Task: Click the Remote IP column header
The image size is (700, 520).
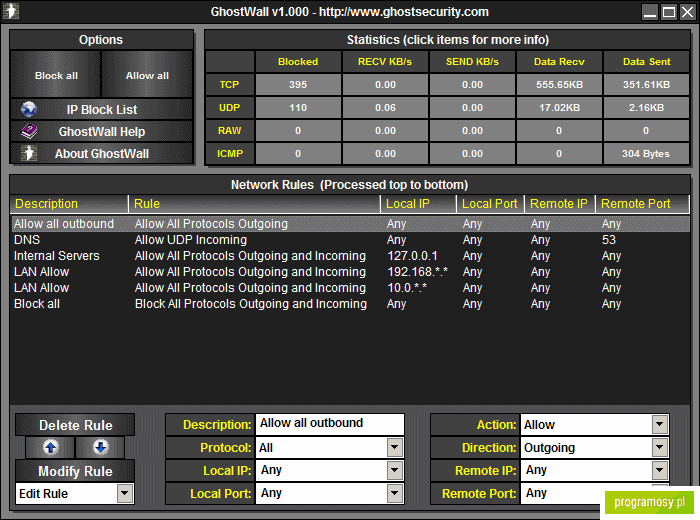Action: click(559, 204)
